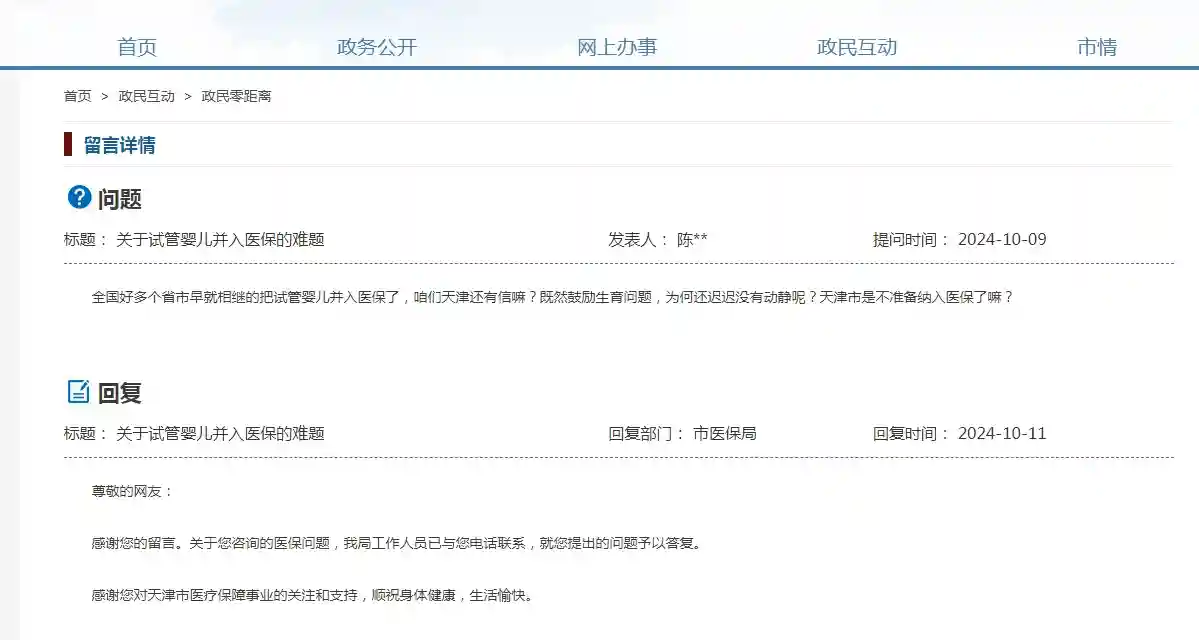Click the reply edit icon beside 回复
The width and height of the screenshot is (1199, 640).
(79, 392)
